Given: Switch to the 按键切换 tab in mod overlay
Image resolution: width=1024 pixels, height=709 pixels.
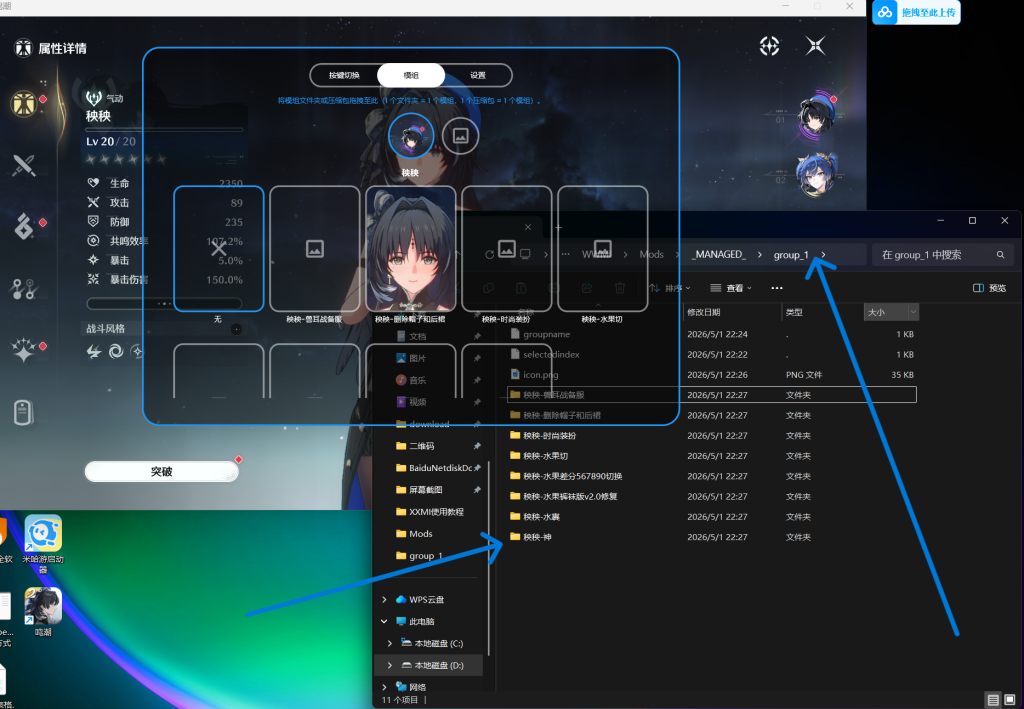Looking at the screenshot, I should 344,75.
